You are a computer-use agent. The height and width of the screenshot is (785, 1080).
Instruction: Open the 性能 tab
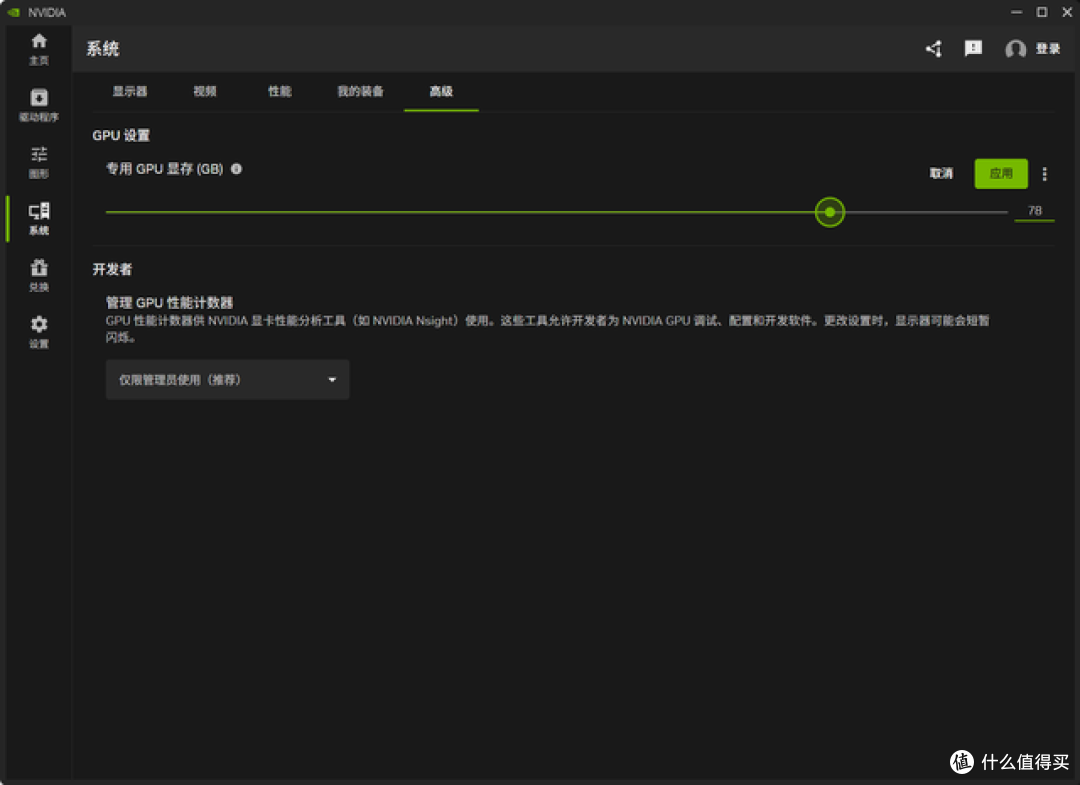pos(280,91)
